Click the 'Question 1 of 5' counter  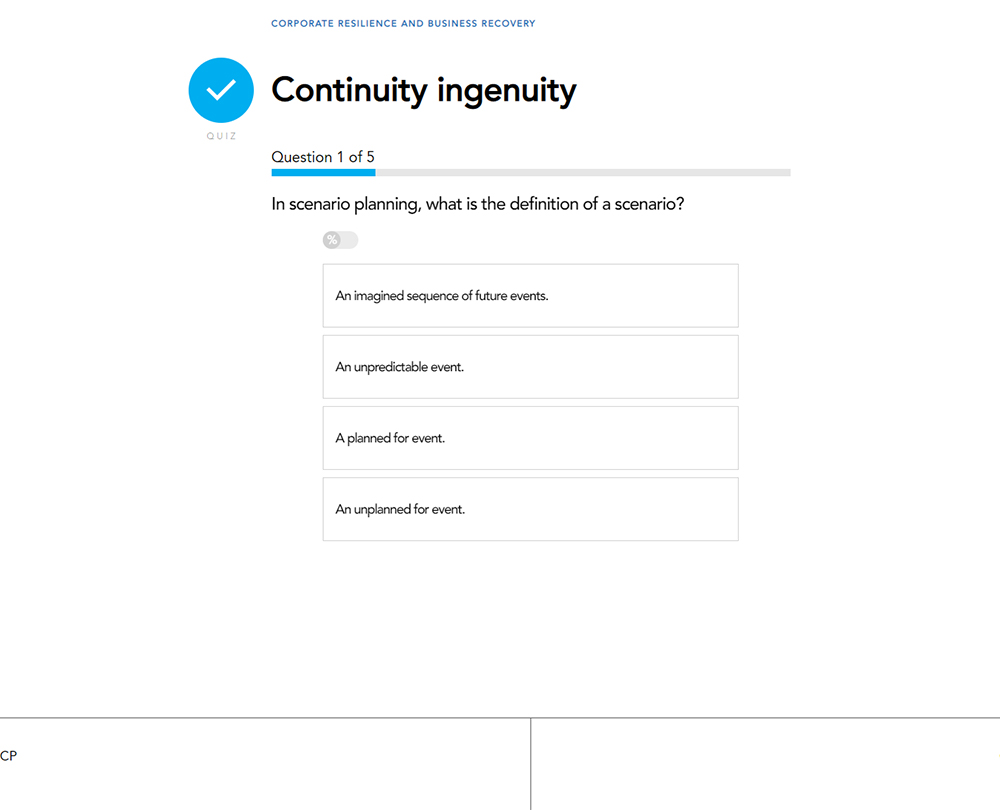coord(323,157)
